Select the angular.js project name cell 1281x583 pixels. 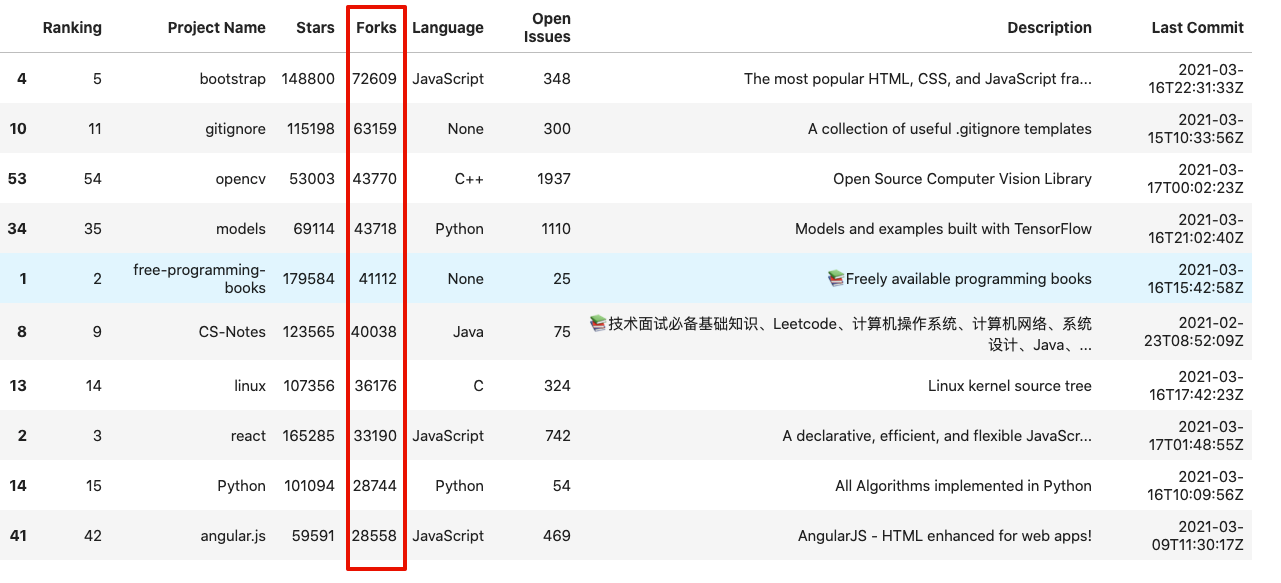tap(233, 536)
